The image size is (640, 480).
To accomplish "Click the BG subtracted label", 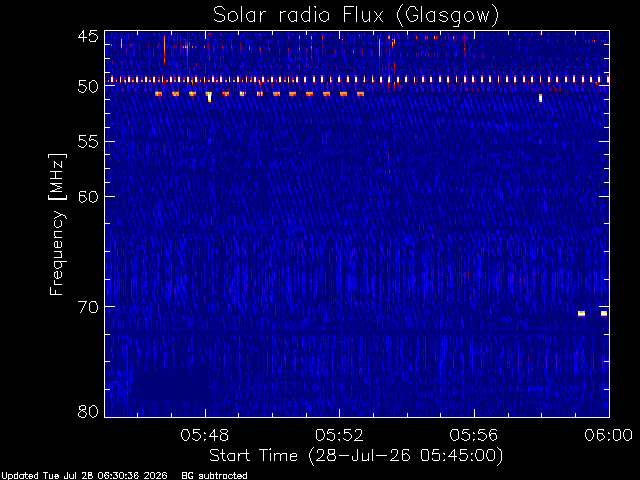I will pos(214,476).
